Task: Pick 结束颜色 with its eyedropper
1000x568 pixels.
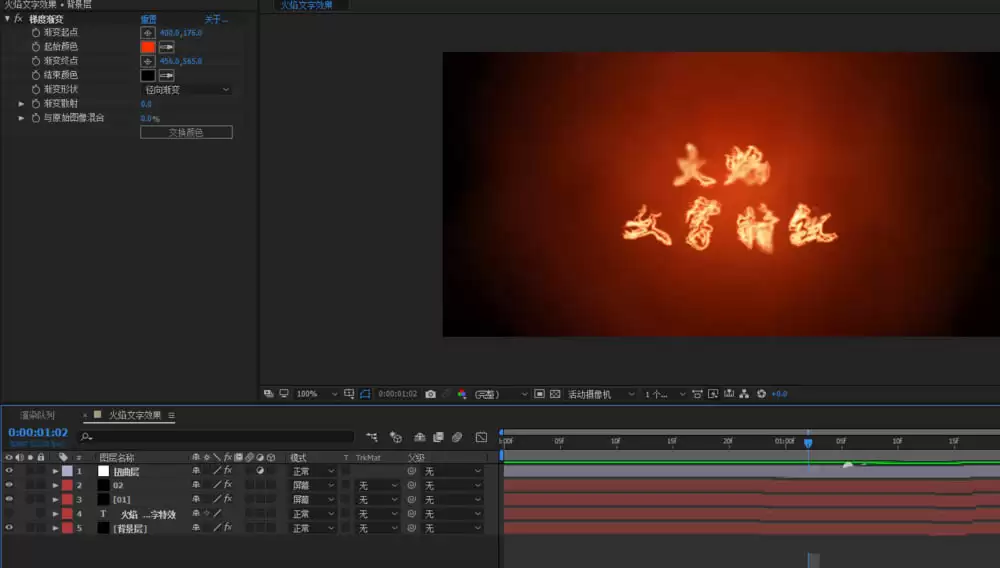Action: [x=166, y=75]
